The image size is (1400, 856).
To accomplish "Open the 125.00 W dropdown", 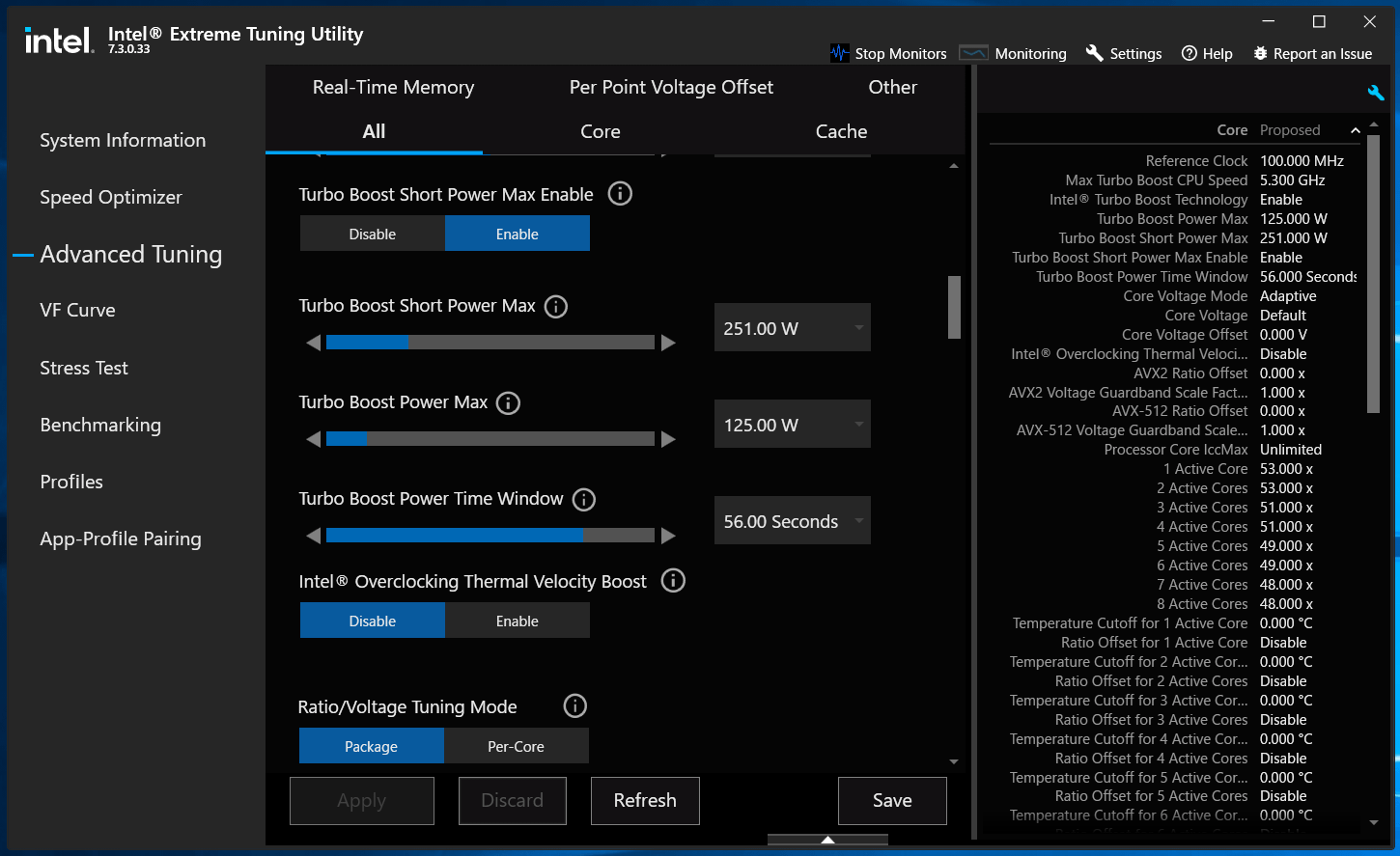I will [793, 425].
